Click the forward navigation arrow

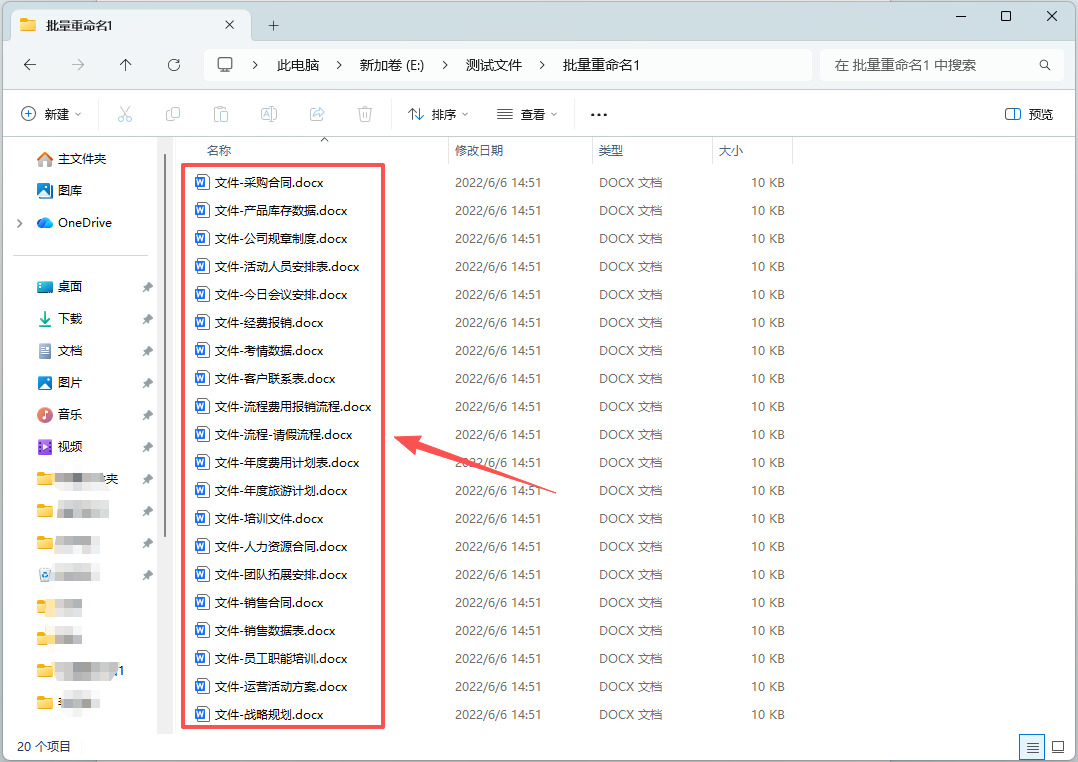pos(78,65)
